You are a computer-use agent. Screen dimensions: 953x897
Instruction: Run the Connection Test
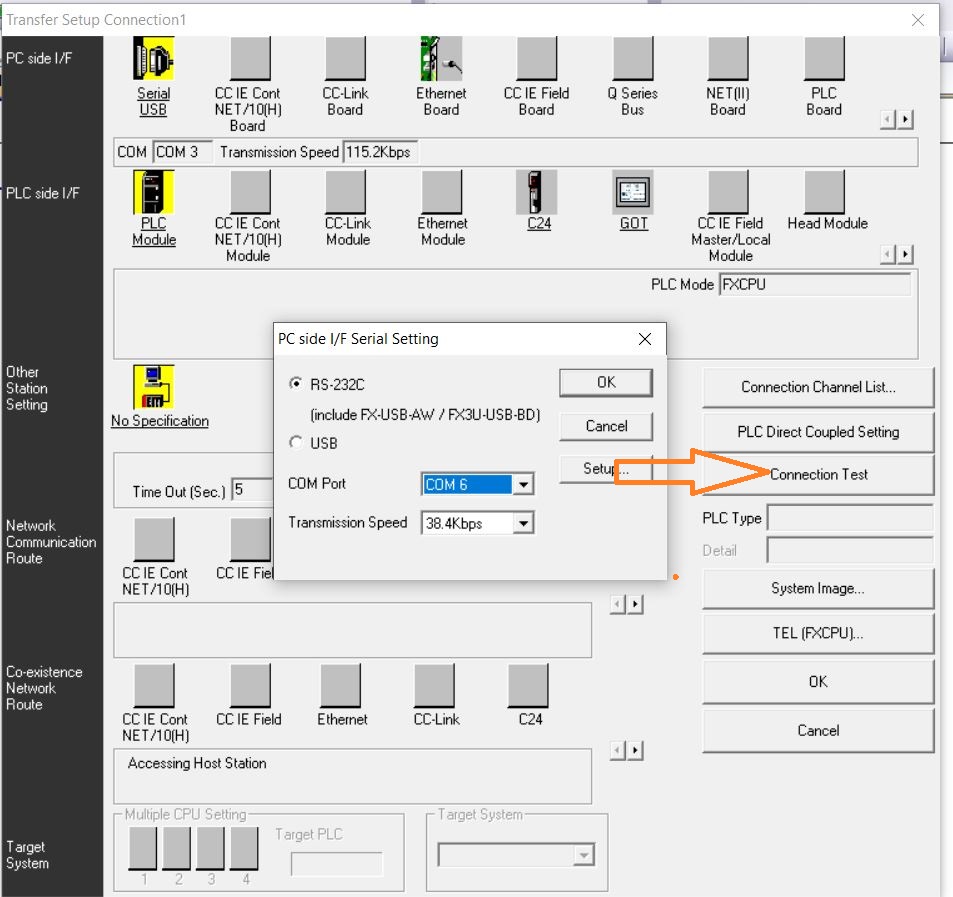818,475
